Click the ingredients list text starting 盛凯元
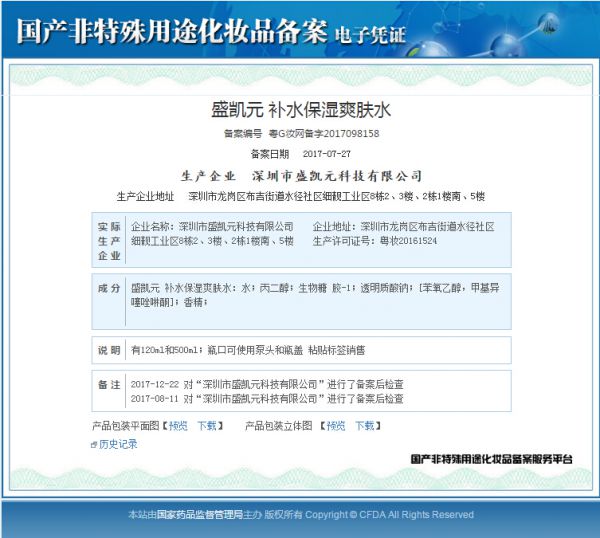Viewport: 600px width, 538px height. click(x=315, y=295)
